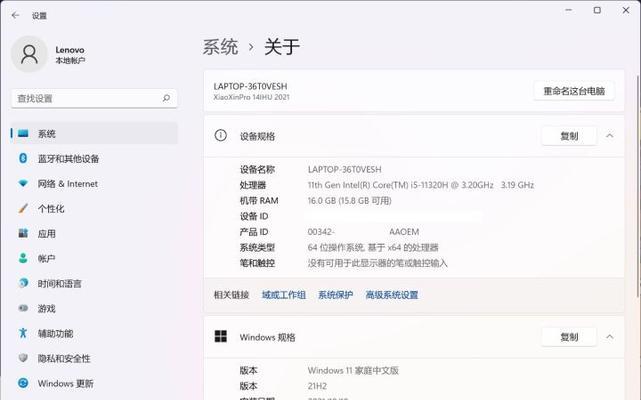The width and height of the screenshot is (641, 400).
Task: Click the 个性化 paintbrush icon
Action: (x=23, y=208)
